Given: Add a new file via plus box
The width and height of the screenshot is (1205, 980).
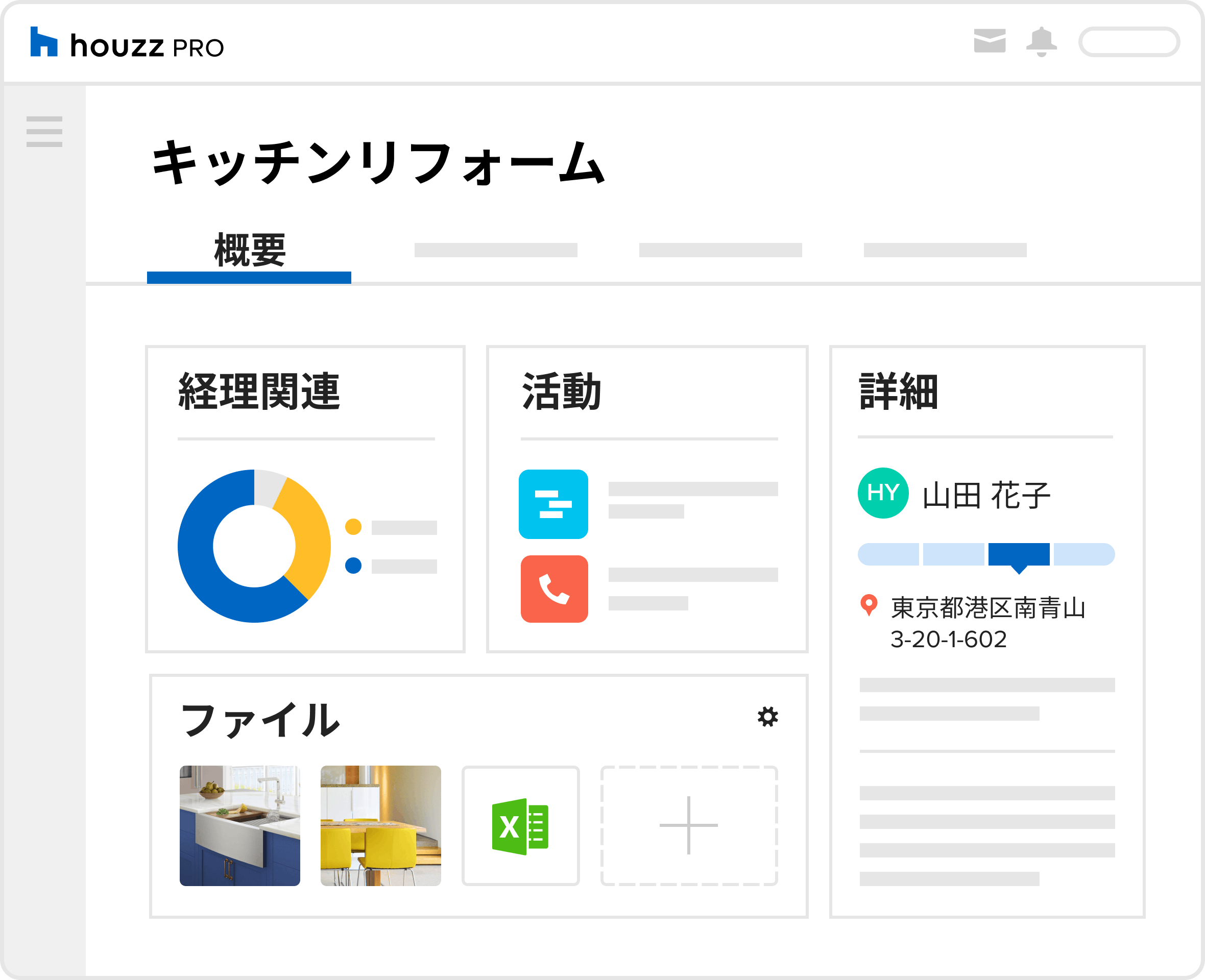Looking at the screenshot, I should [x=689, y=825].
